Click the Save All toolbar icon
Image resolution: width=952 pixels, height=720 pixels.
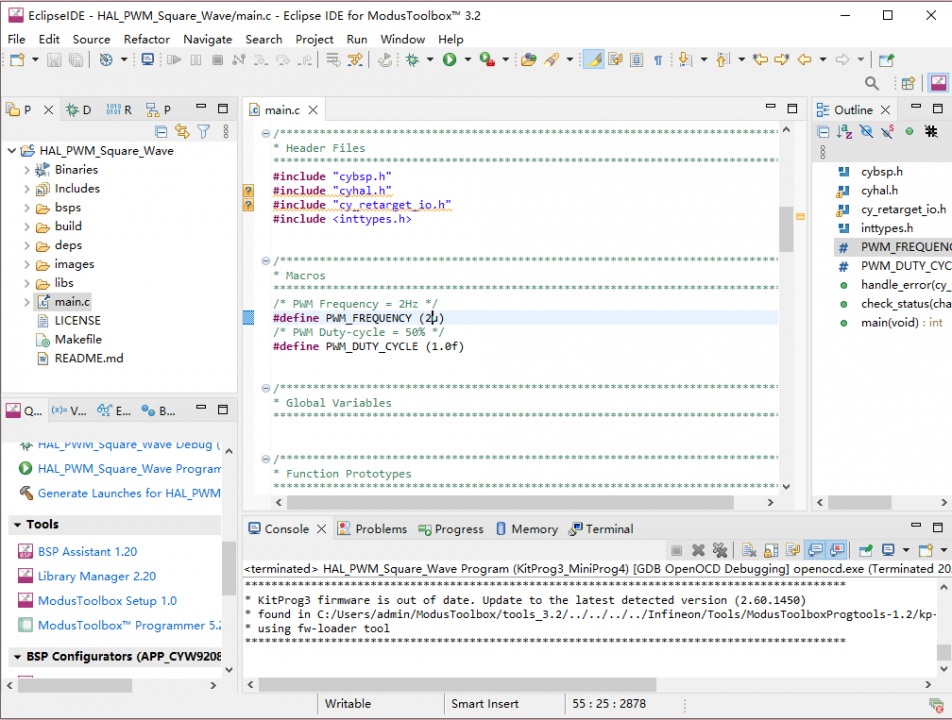76,59
